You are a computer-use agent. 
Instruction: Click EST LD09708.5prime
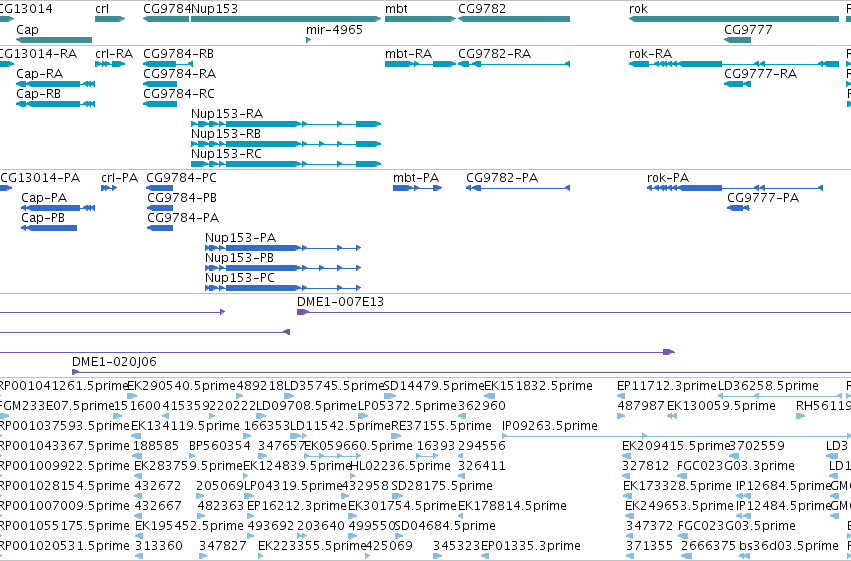[x=307, y=406]
